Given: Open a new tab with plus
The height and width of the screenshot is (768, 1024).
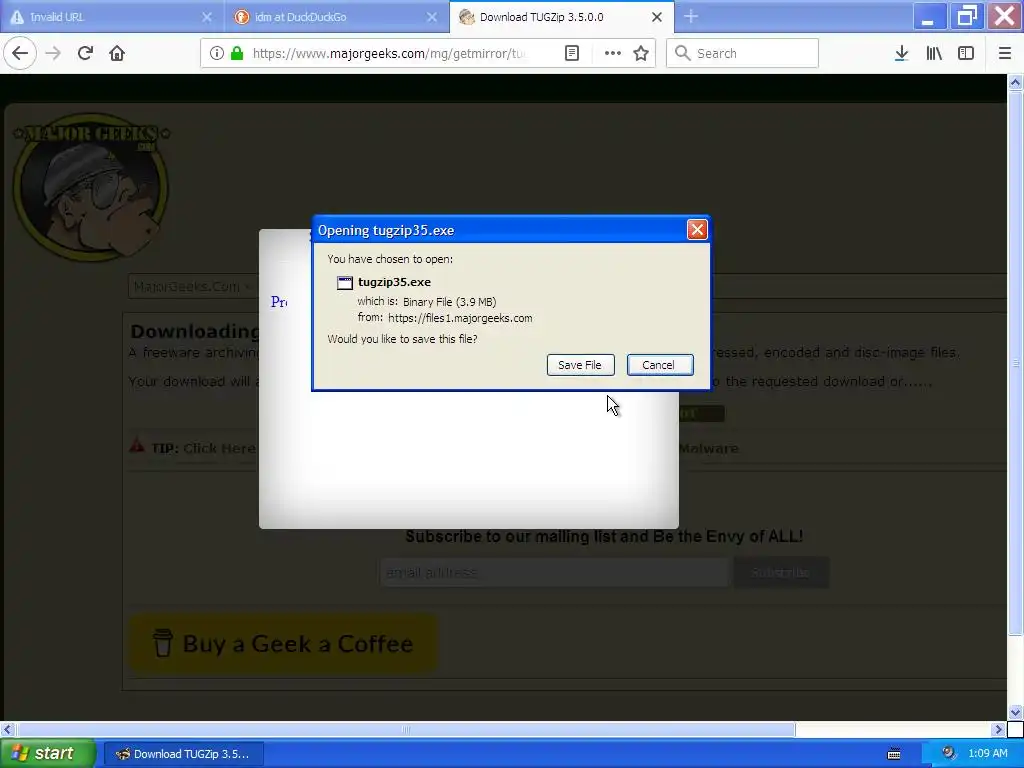Looking at the screenshot, I should 691,17.
